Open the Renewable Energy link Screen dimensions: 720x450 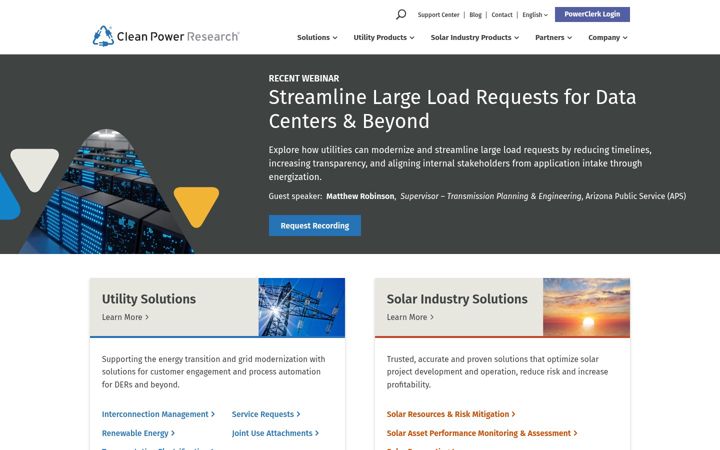point(138,433)
